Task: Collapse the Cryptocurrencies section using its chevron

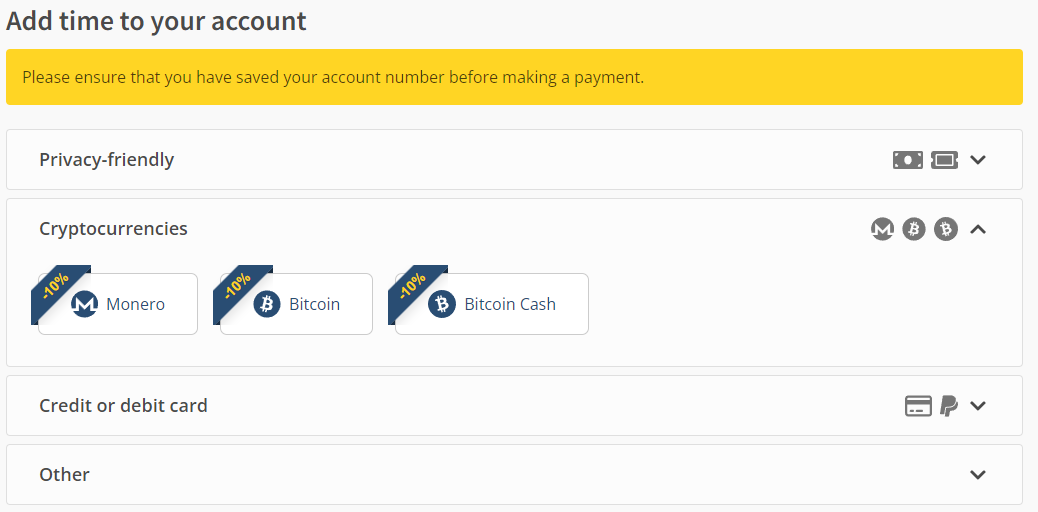Action: tap(978, 229)
